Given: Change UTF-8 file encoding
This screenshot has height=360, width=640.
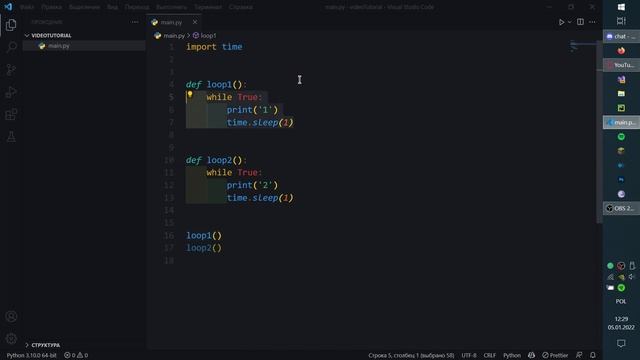Looking at the screenshot, I should tap(469, 355).
